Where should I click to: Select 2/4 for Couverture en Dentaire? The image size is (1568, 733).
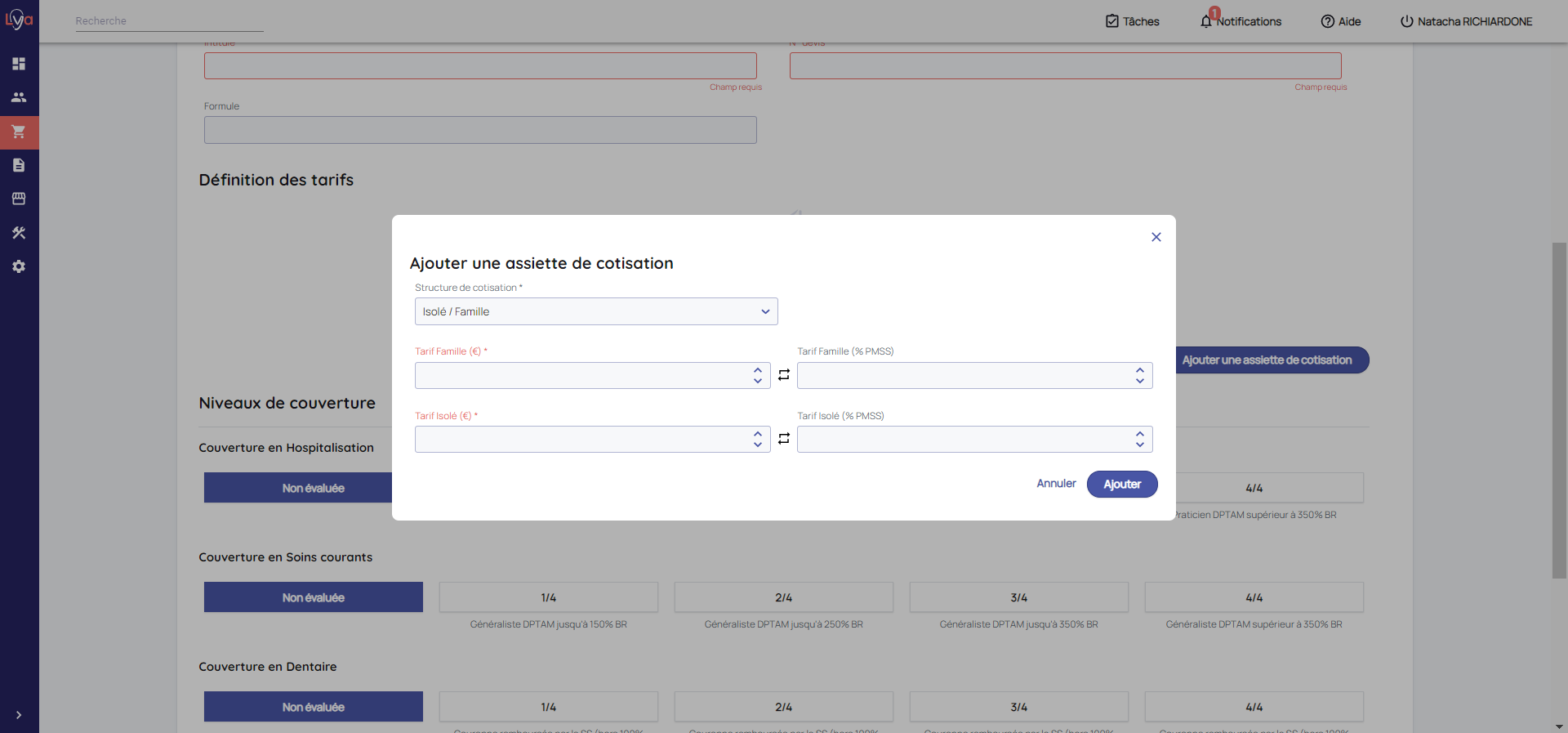[x=783, y=707]
